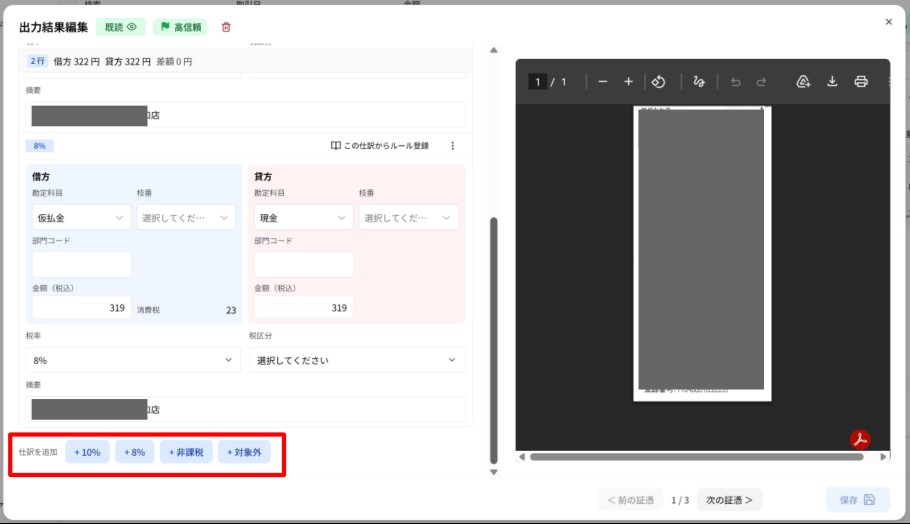Open the 税率 dropdown showing 8%
This screenshot has width=910, height=524.
(x=133, y=360)
